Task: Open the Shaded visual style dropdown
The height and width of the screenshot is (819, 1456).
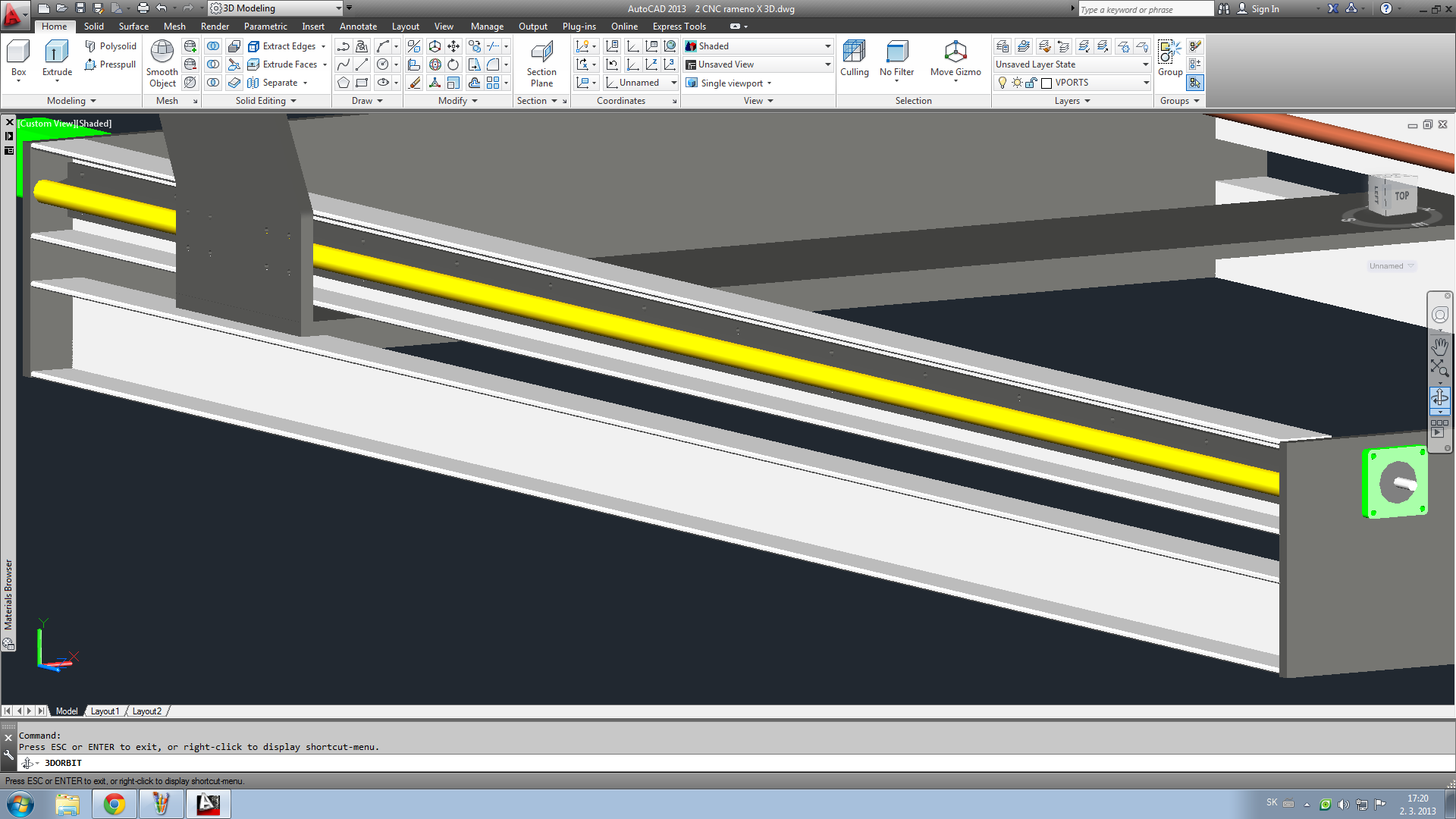Action: 827,46
